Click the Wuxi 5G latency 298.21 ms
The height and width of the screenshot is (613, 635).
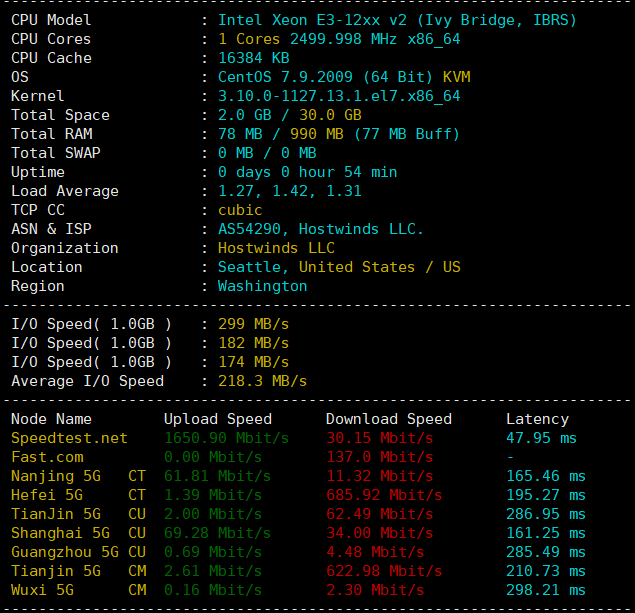545,590
